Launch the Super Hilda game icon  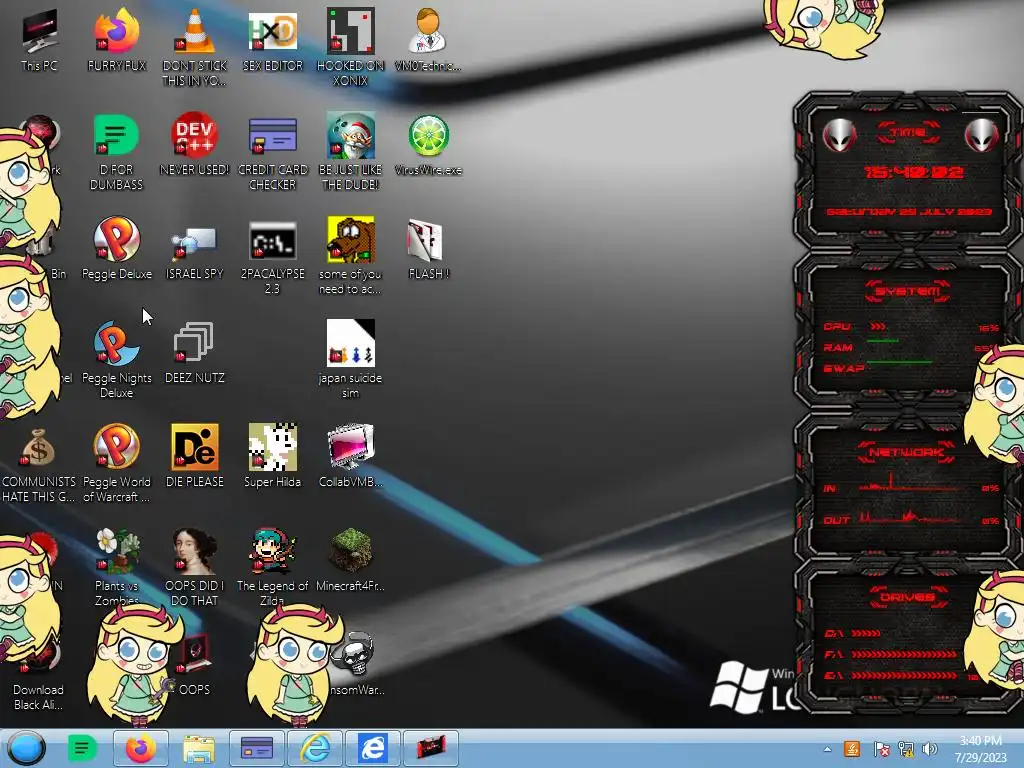click(x=272, y=455)
